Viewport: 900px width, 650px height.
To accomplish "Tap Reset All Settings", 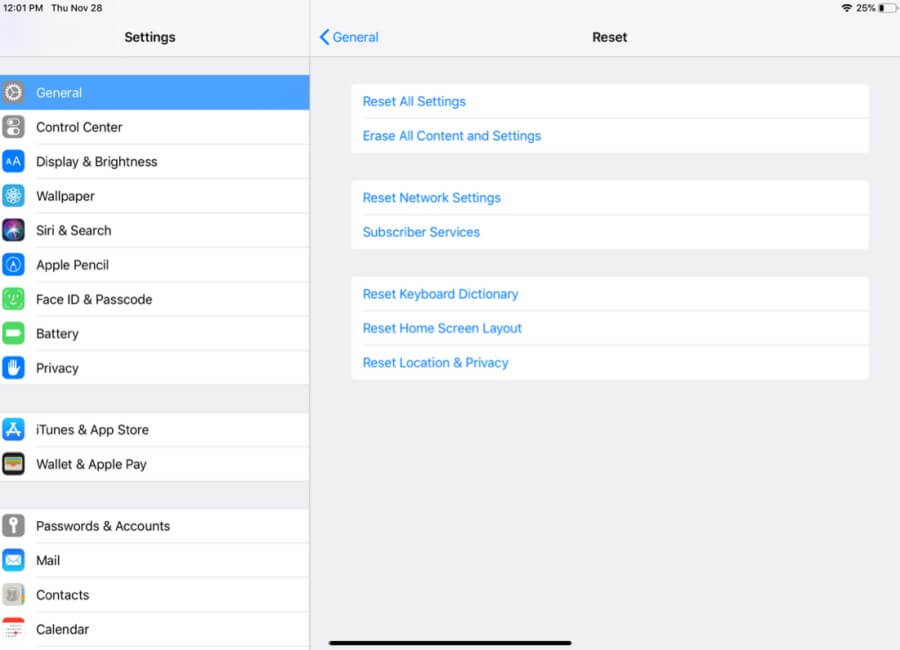I will [414, 101].
